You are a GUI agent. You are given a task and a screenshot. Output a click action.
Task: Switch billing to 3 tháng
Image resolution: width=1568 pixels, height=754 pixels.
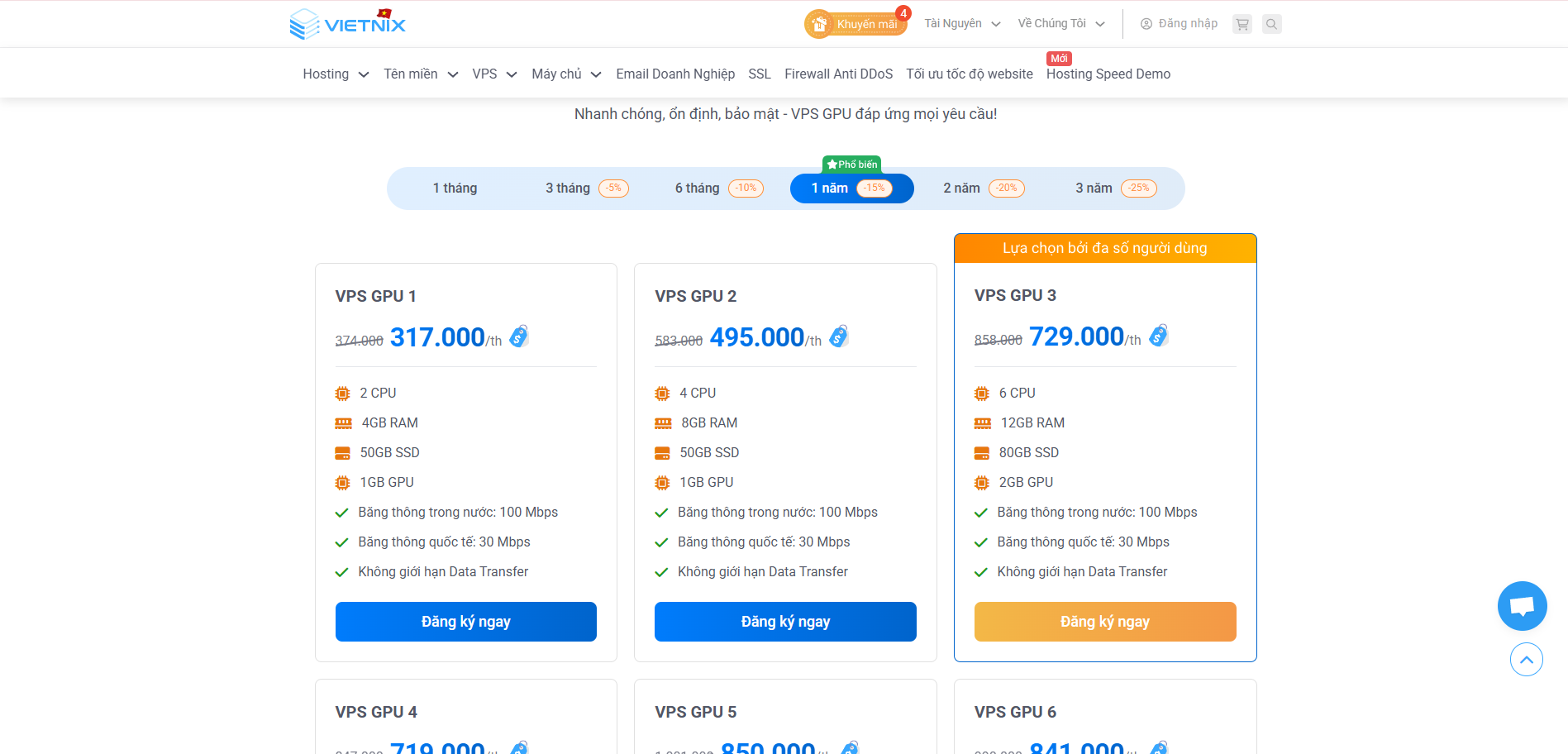pyautogui.click(x=586, y=188)
